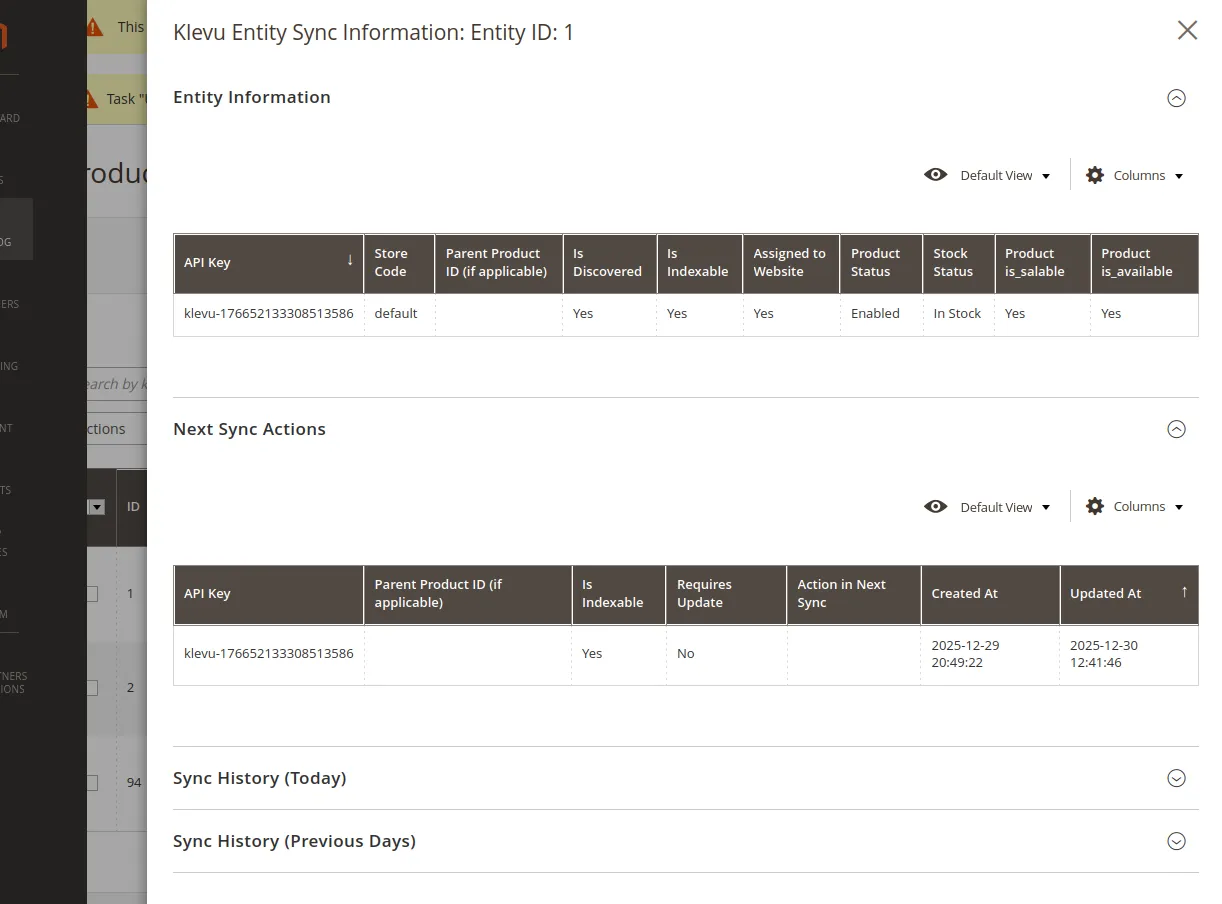1222x904 pixels.
Task: Sort by Store Code column header
Action: [x=399, y=263]
